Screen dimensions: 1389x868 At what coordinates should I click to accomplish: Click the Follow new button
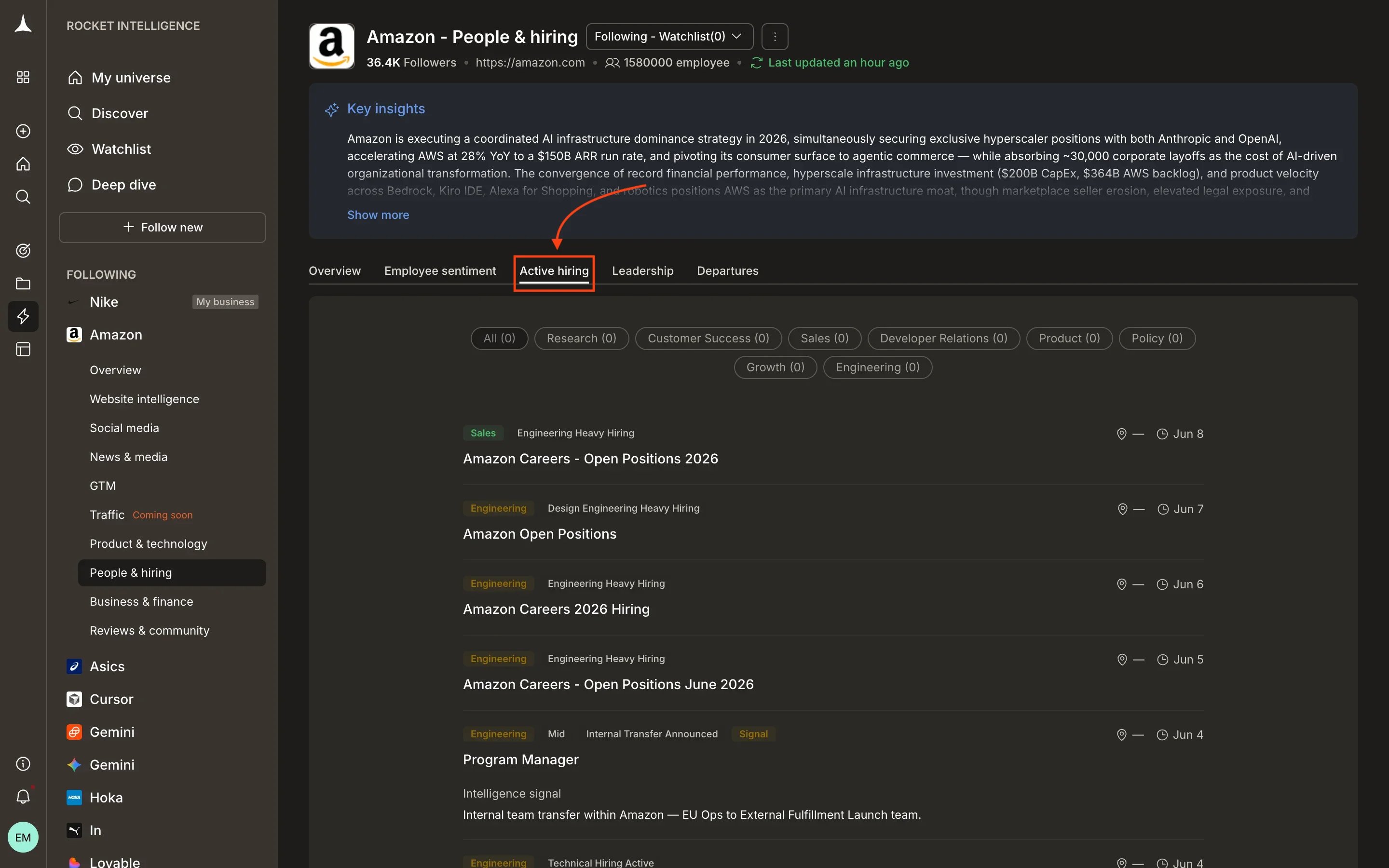tap(163, 227)
